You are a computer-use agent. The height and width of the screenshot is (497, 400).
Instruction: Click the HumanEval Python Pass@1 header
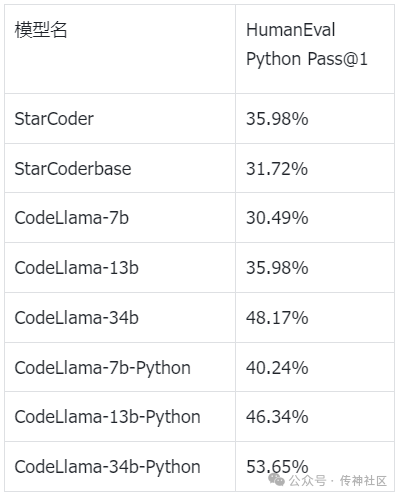point(307,44)
